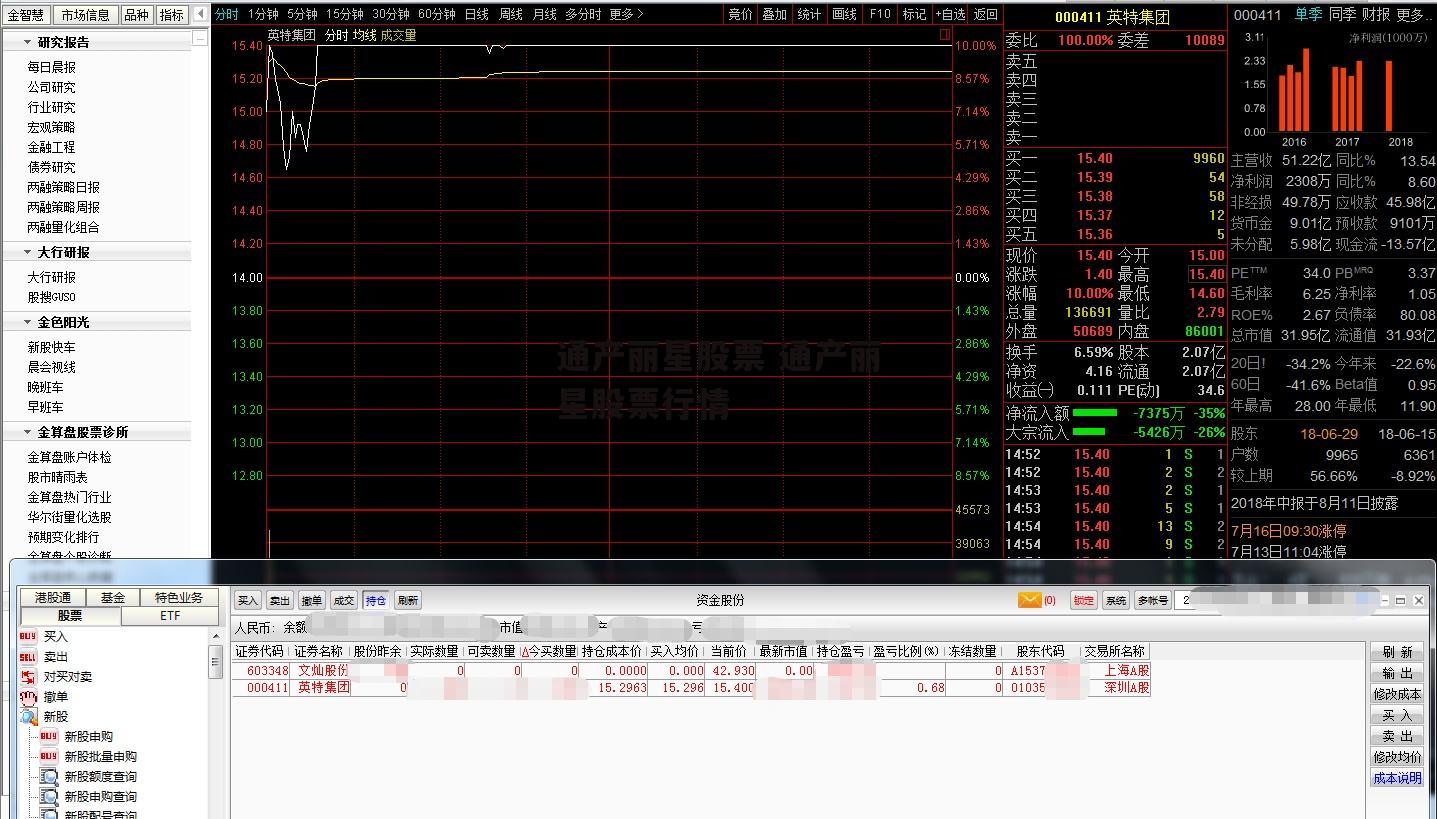The image size is (1437, 819).
Task: Click the 多帐号 button
Action: (x=1152, y=600)
